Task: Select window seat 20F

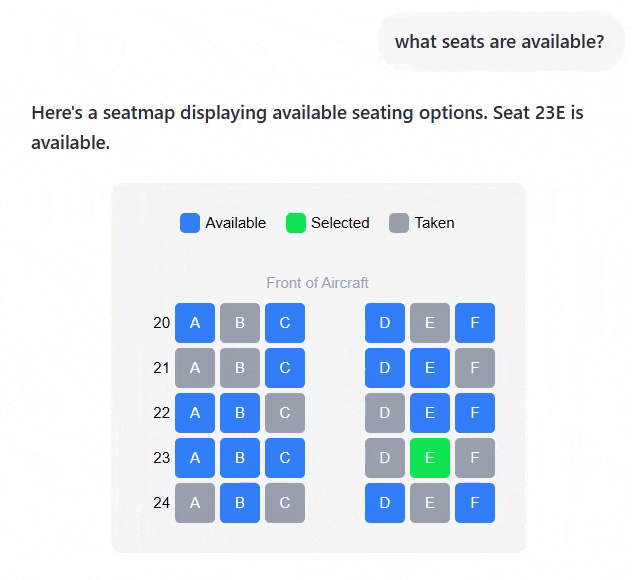Action: pyautogui.click(x=475, y=323)
